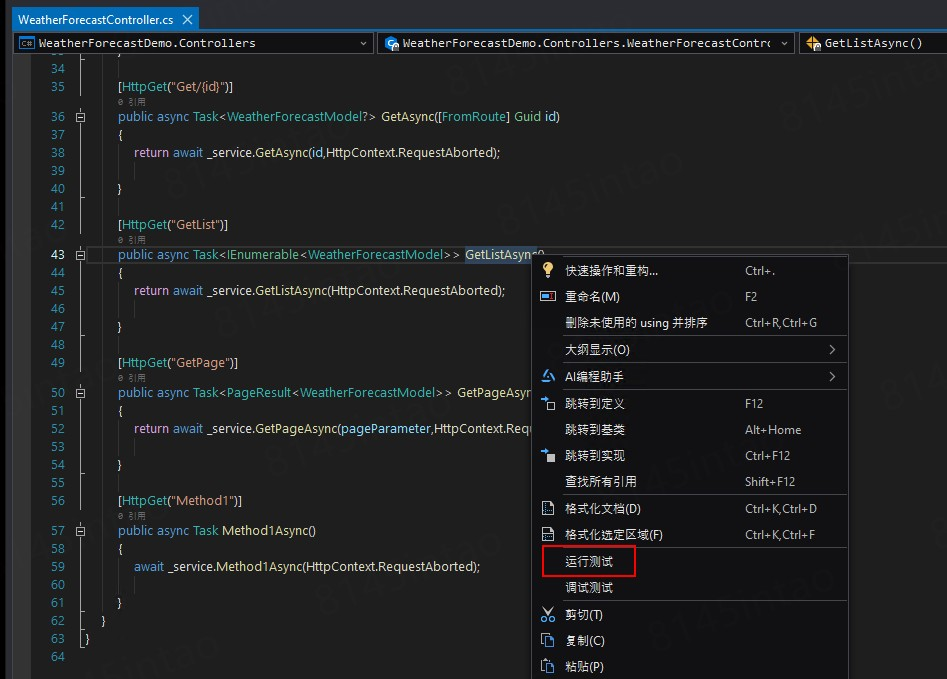
Task: Collapse the GetAsync method at line 36
Action: 80,117
